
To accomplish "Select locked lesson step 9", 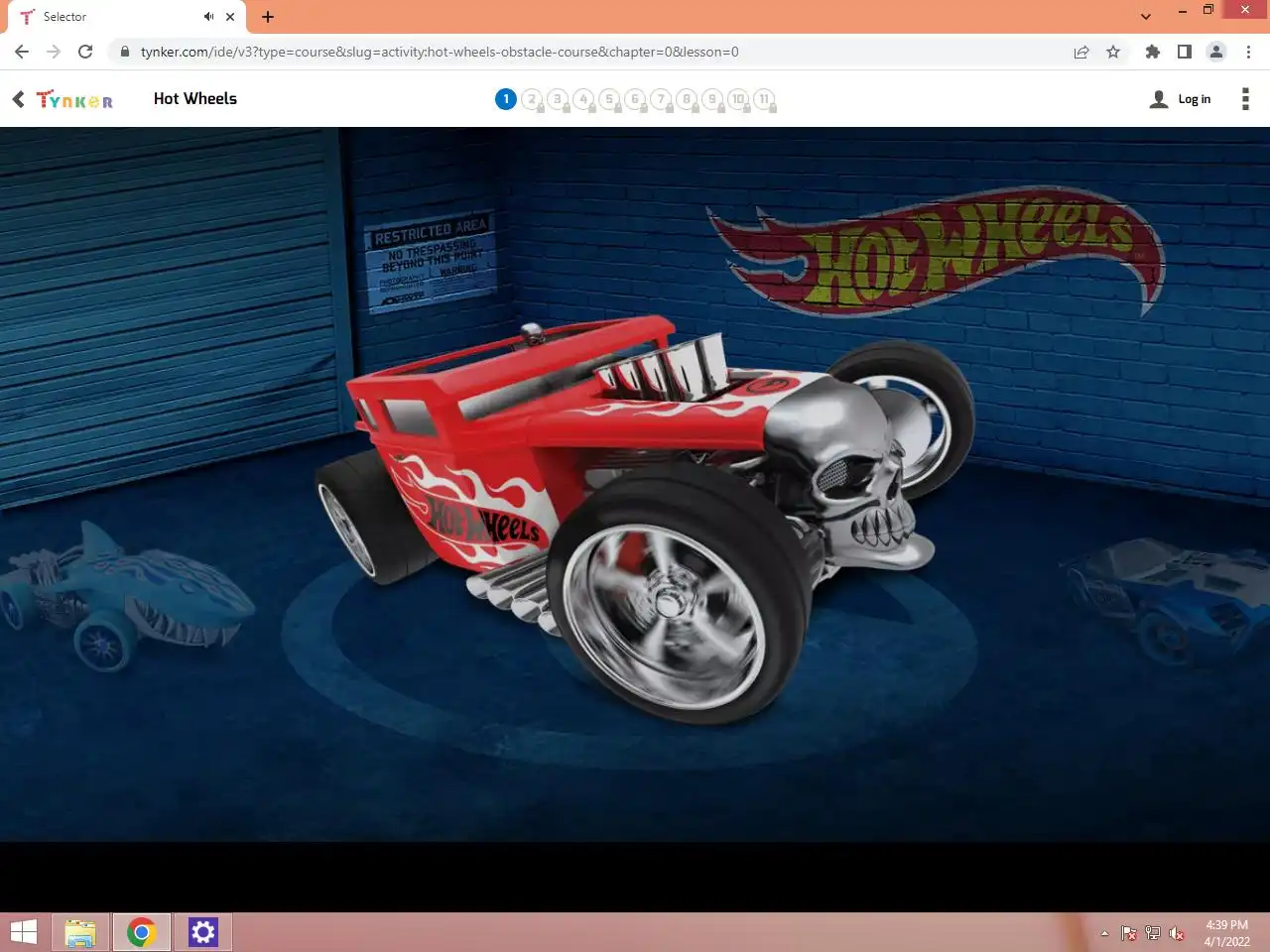I will 712,99.
